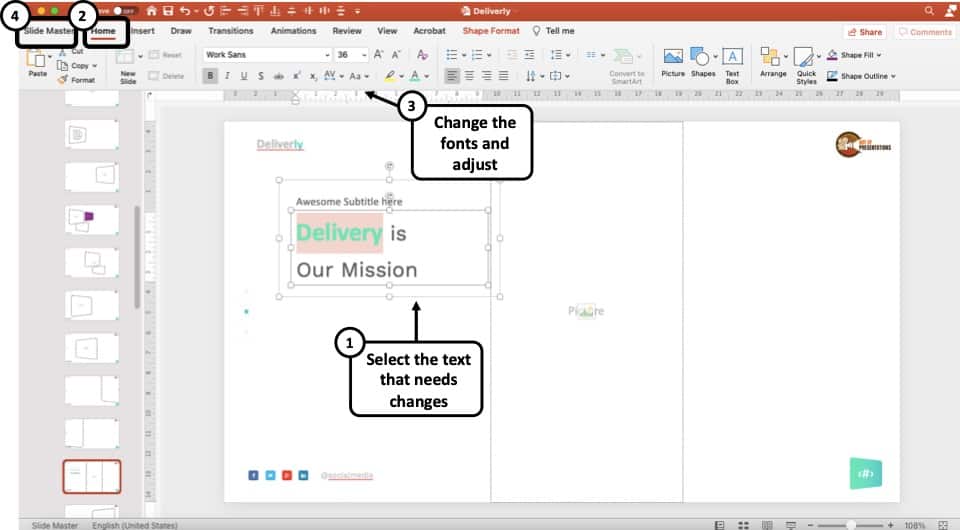Paste from the clipboard
This screenshot has width=960, height=530.
[37, 64]
